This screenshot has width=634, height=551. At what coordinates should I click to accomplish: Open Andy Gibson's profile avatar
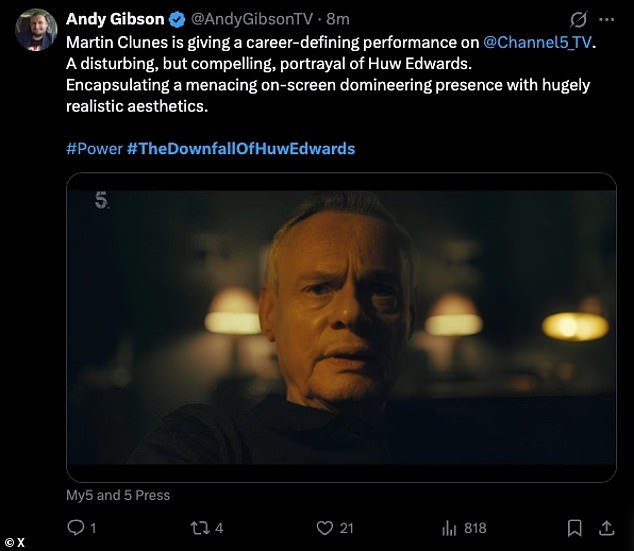point(35,29)
